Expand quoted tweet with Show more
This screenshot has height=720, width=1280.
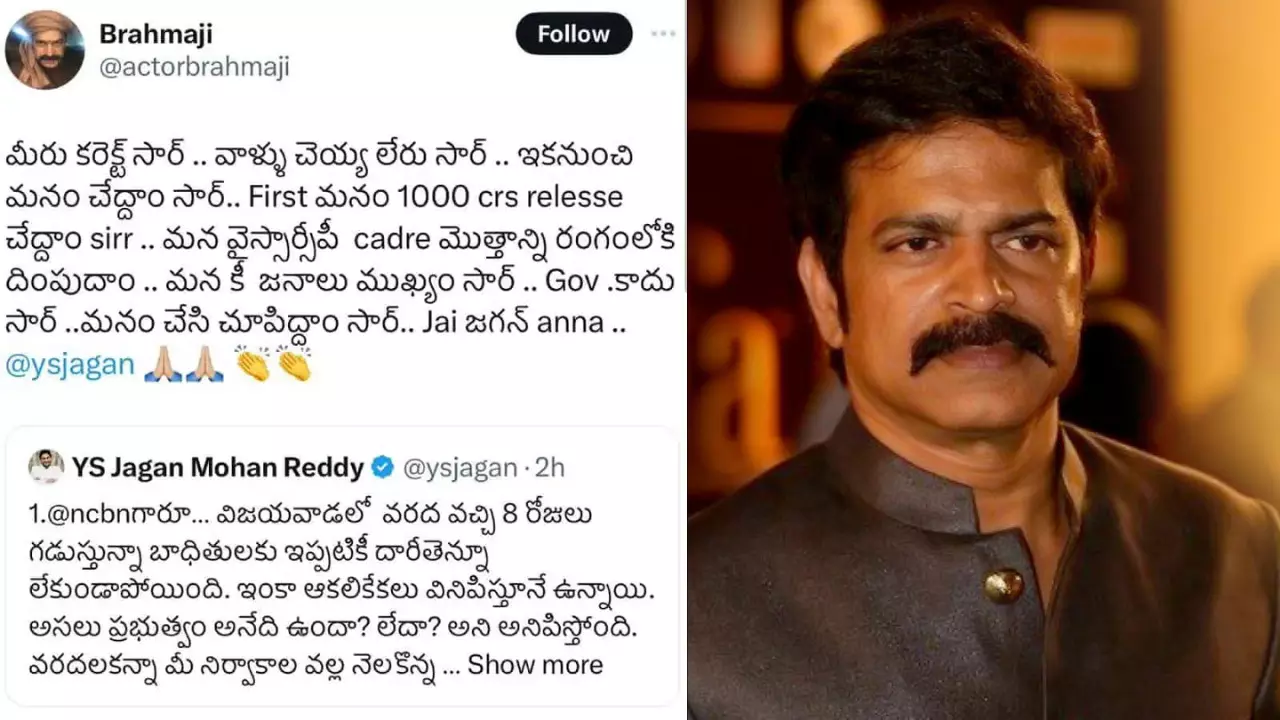(535, 665)
